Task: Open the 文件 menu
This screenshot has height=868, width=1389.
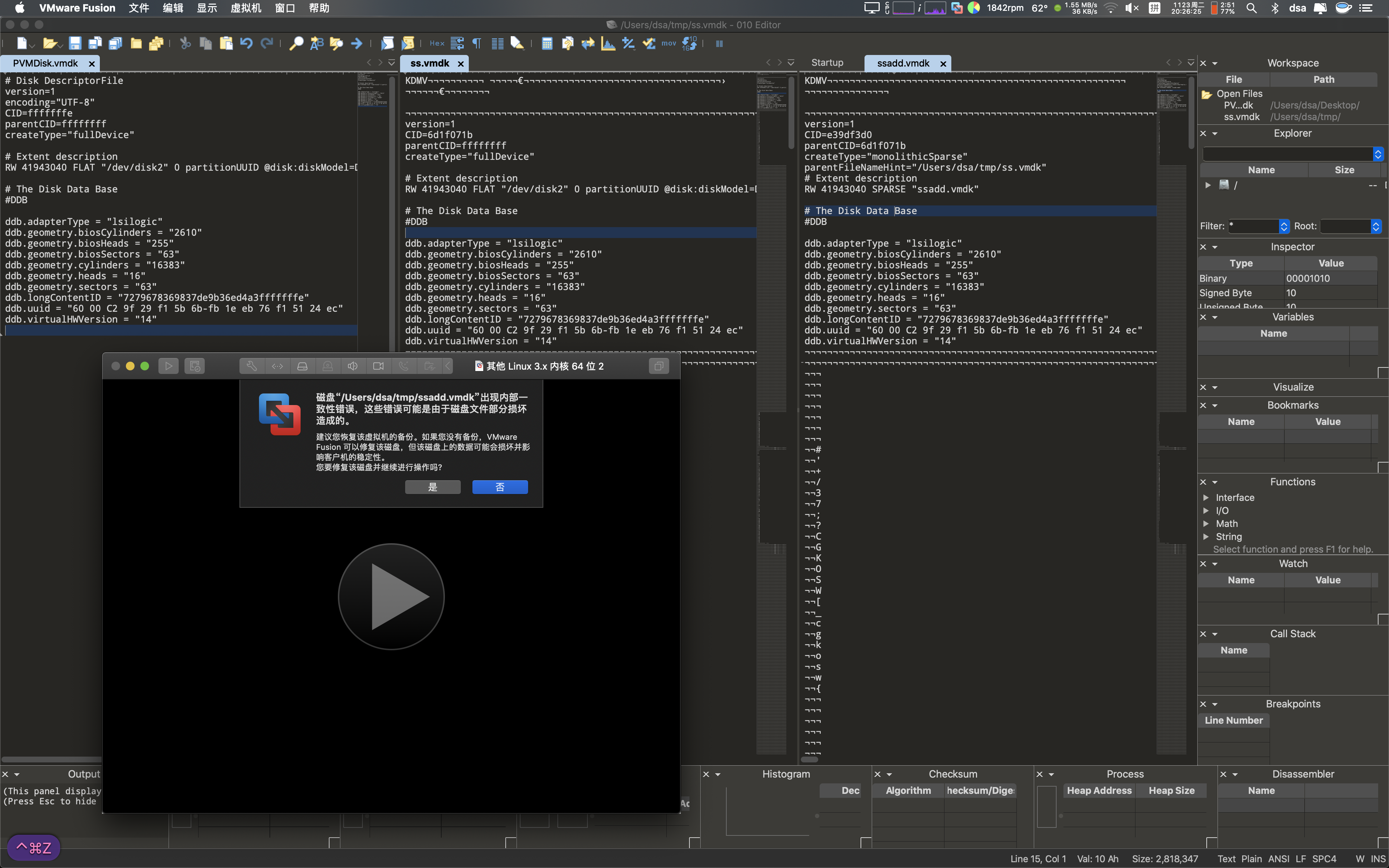Action: pyautogui.click(x=139, y=8)
